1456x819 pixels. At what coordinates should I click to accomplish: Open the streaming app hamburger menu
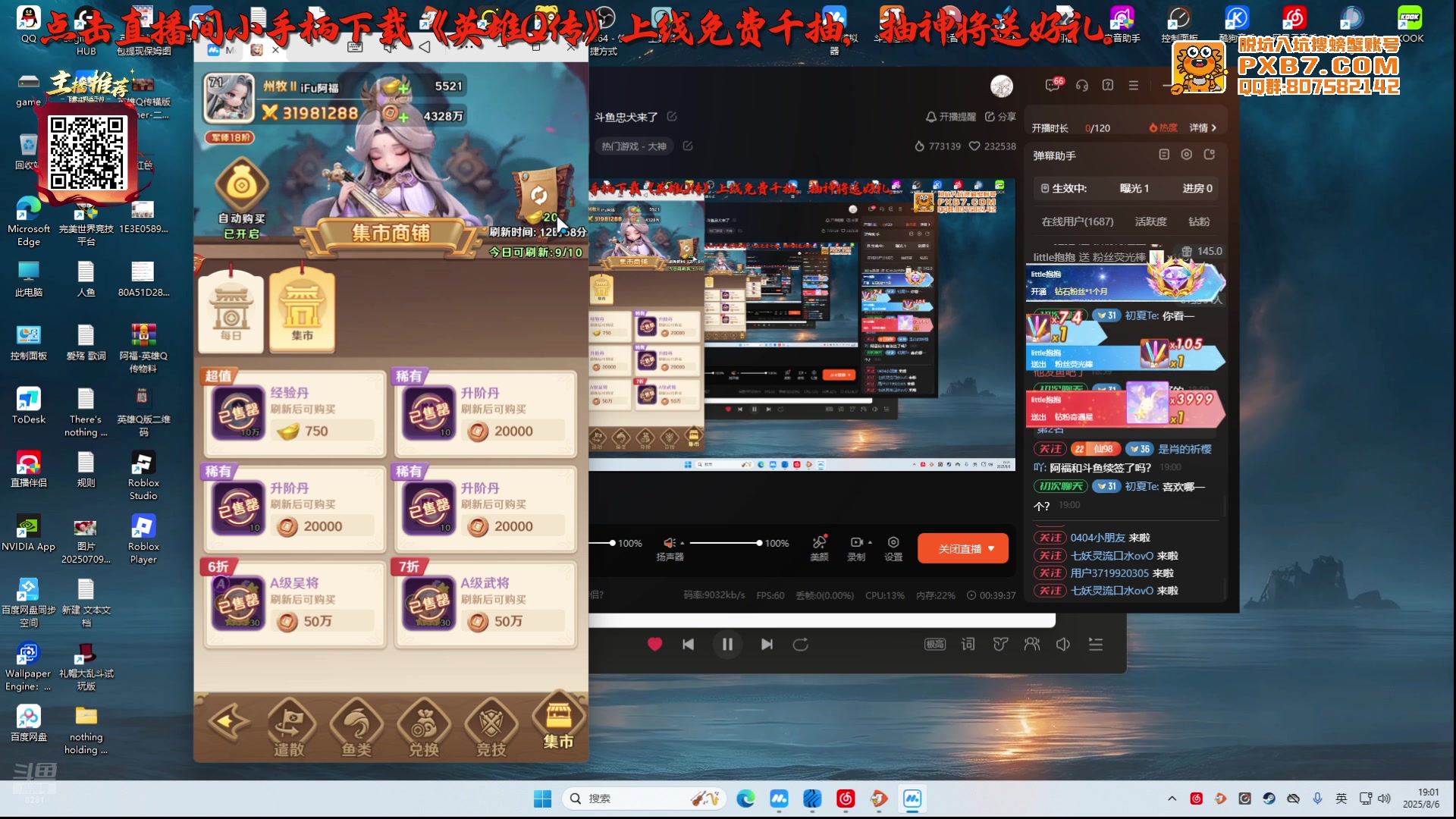pyautogui.click(x=1134, y=86)
